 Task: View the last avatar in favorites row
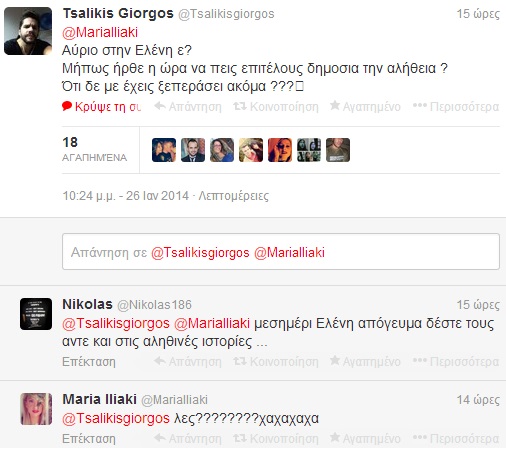pos(338,150)
